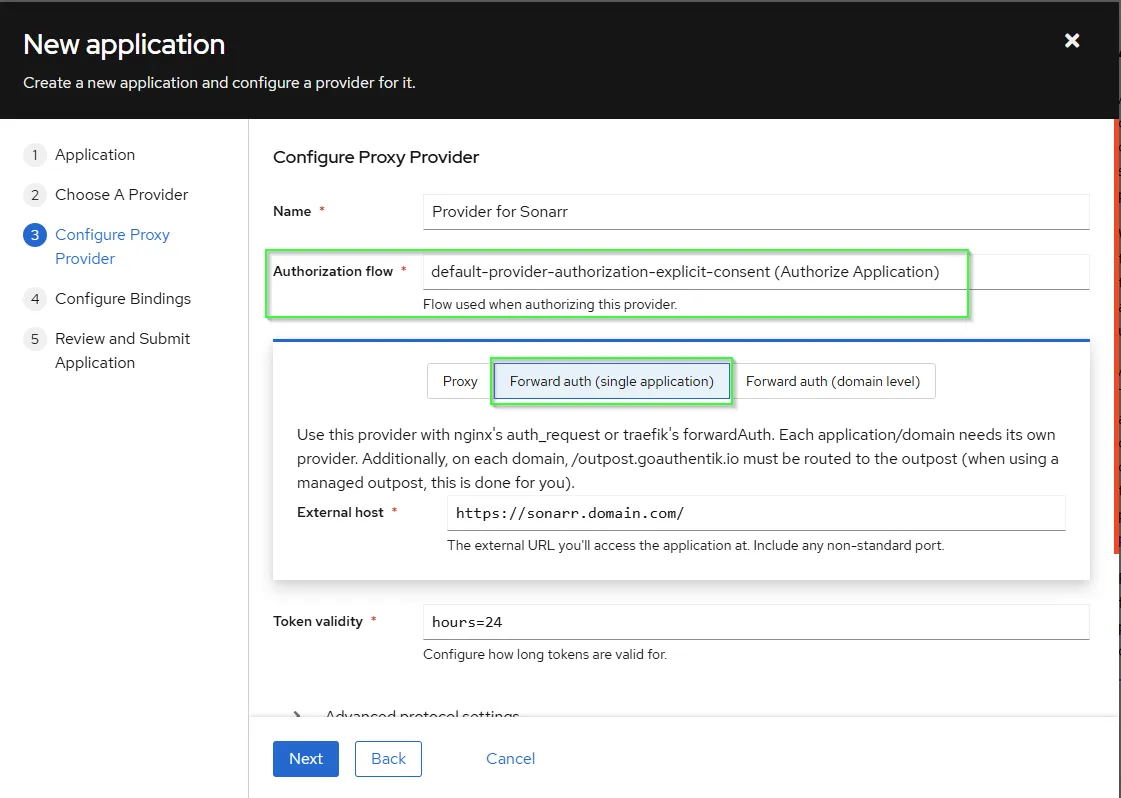Select Forward auth (single application) mode

[x=612, y=381]
